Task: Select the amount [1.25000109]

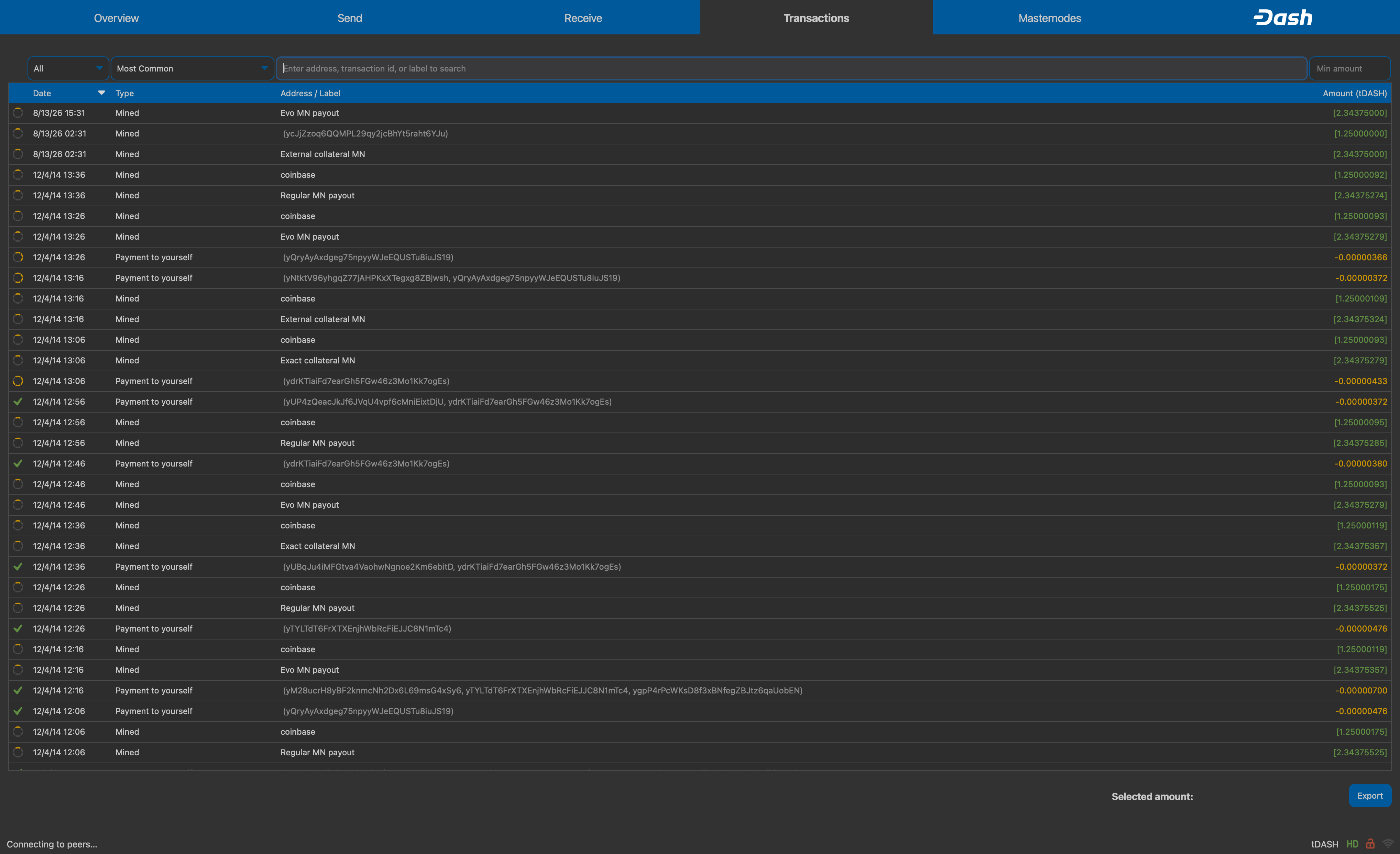Action: coord(1361,299)
